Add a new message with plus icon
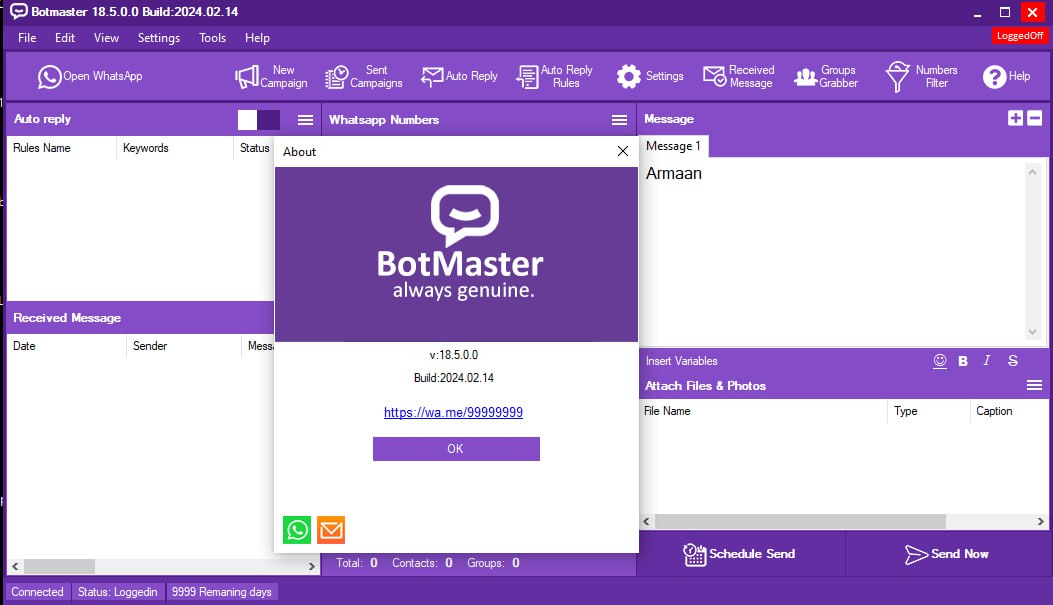The width and height of the screenshot is (1053, 605). 1015,118
